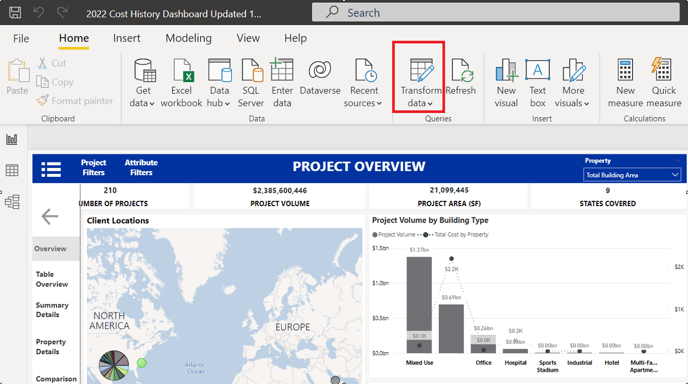The width and height of the screenshot is (688, 384).
Task: Click the Project Filters button
Action: [x=93, y=168]
